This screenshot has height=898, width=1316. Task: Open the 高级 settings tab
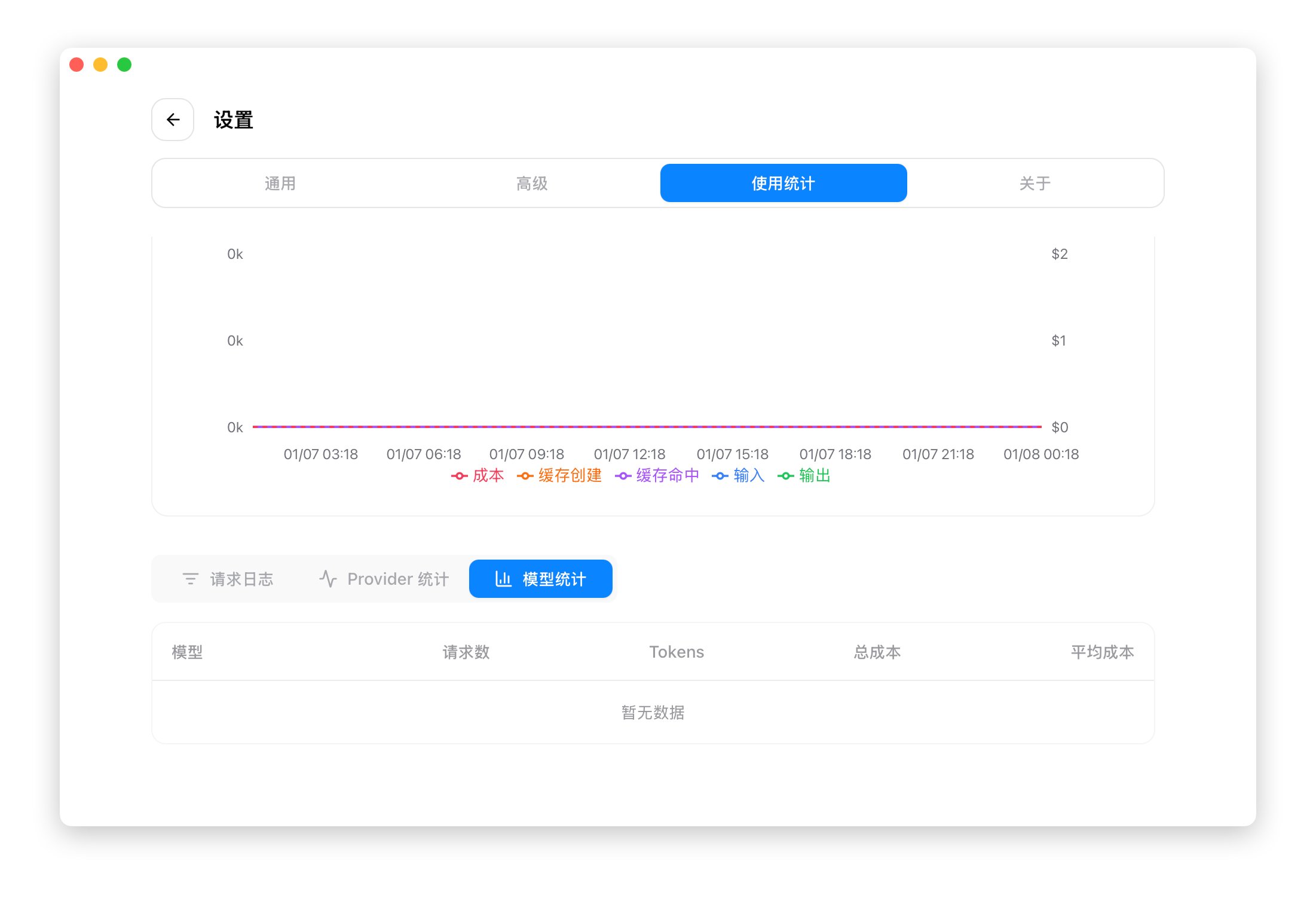[x=532, y=184]
